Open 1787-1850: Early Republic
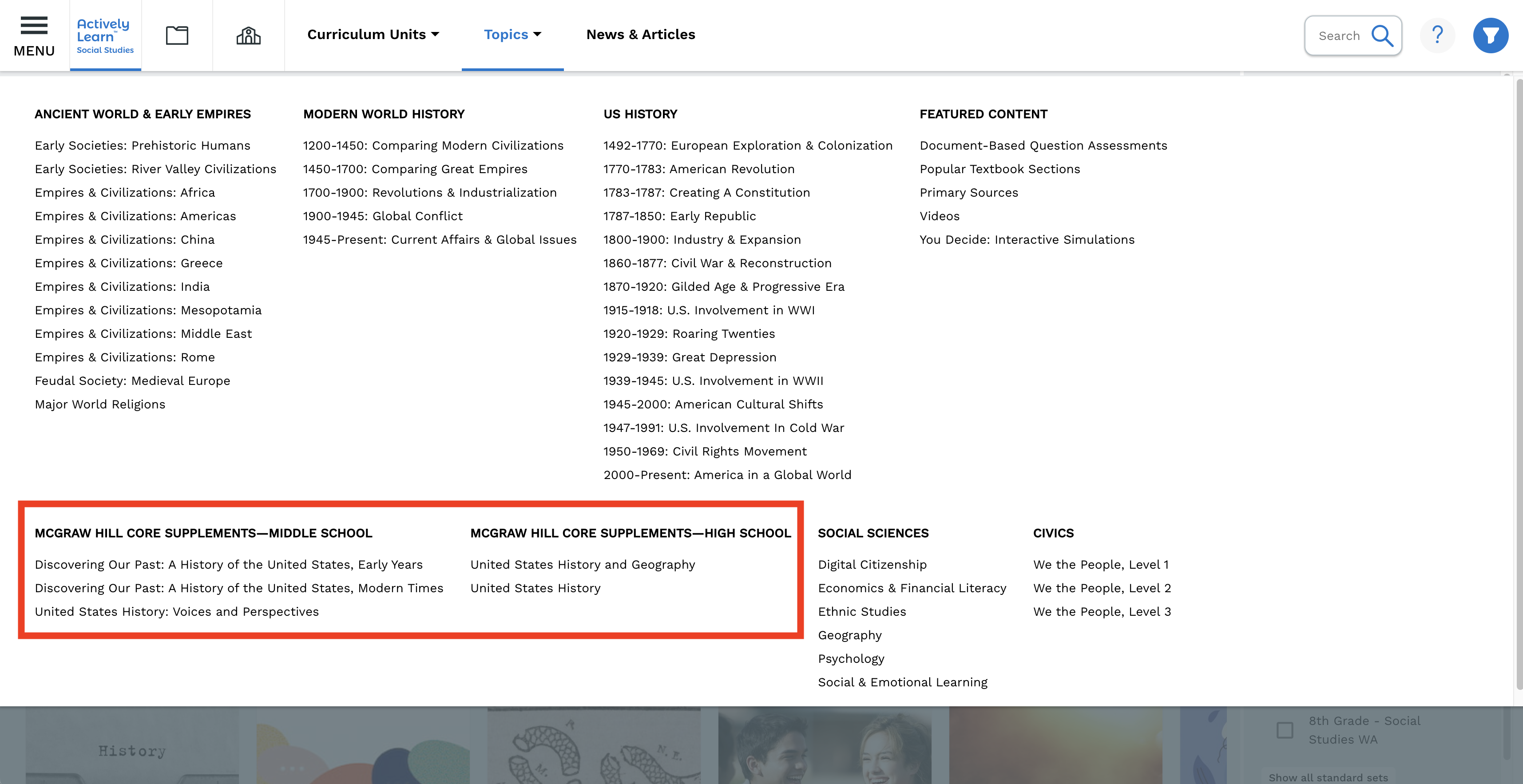The height and width of the screenshot is (784, 1523). [x=679, y=216]
